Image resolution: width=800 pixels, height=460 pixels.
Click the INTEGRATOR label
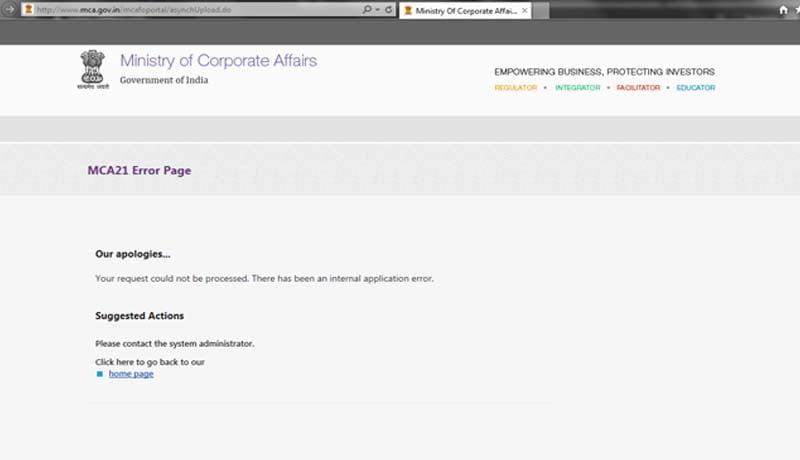[x=577, y=88]
